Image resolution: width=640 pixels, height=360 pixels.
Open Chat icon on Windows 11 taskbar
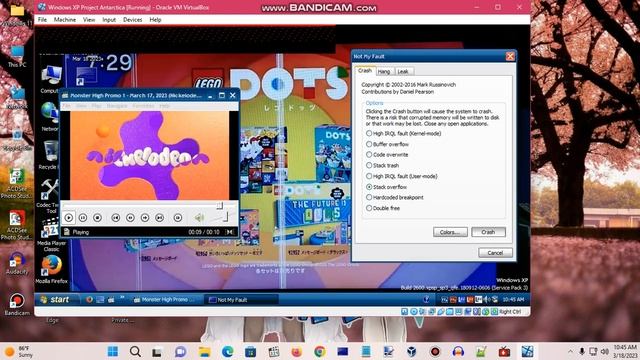(180, 351)
